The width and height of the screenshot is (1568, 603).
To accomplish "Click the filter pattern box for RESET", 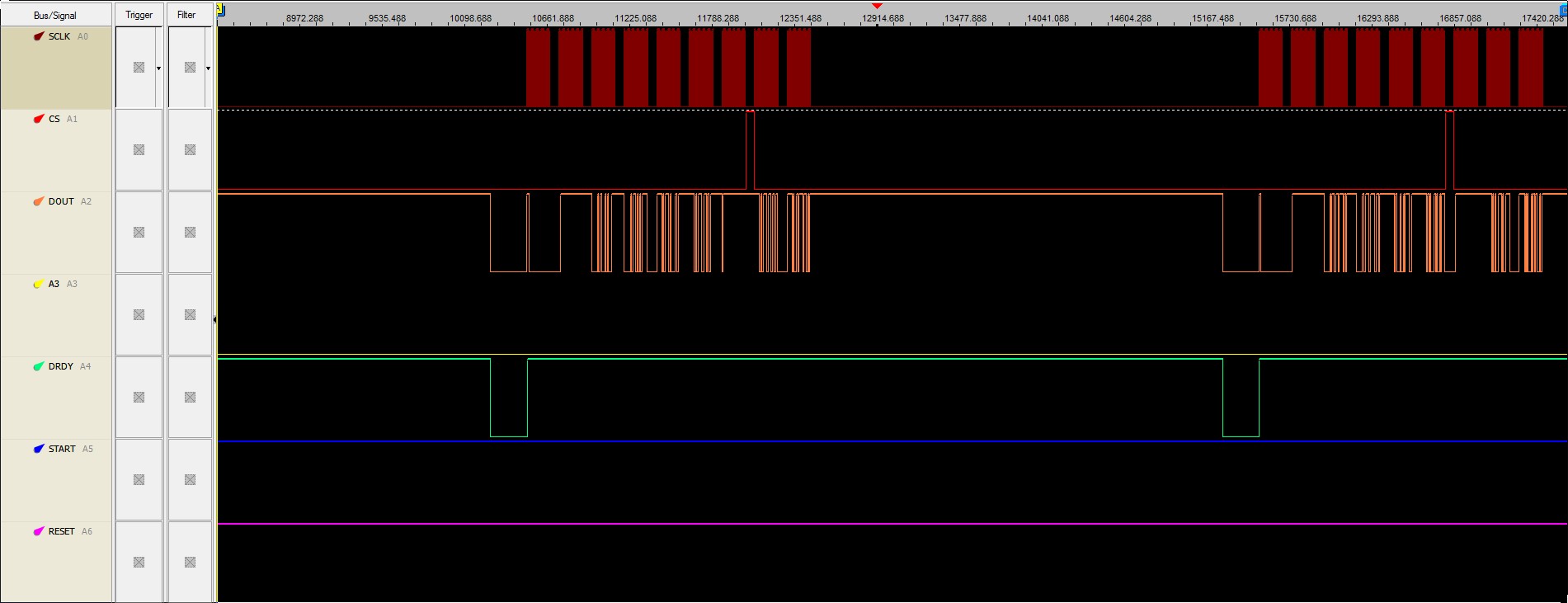I will click(190, 563).
